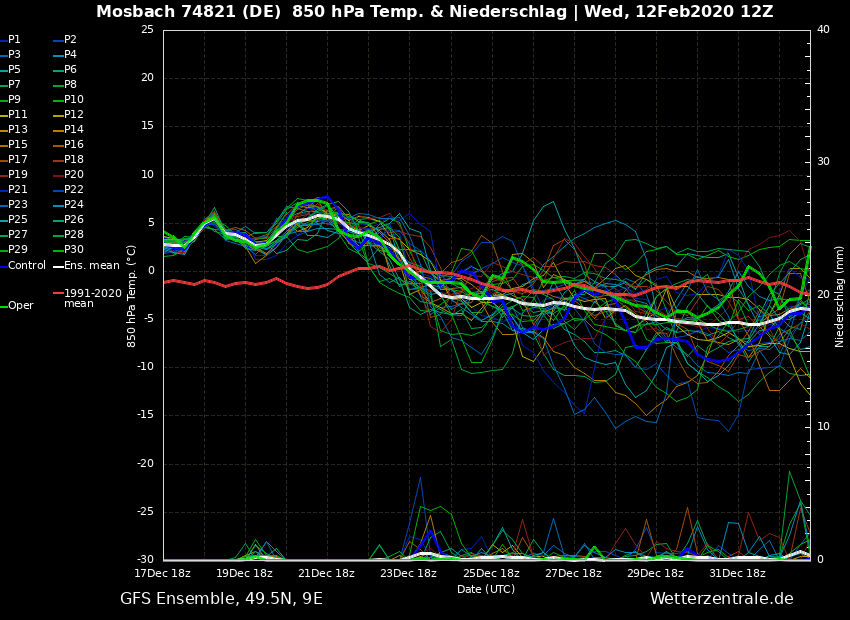Viewport: 850px width, 620px height.
Task: Click the 27Dec 18z date label
Action: [x=573, y=574]
